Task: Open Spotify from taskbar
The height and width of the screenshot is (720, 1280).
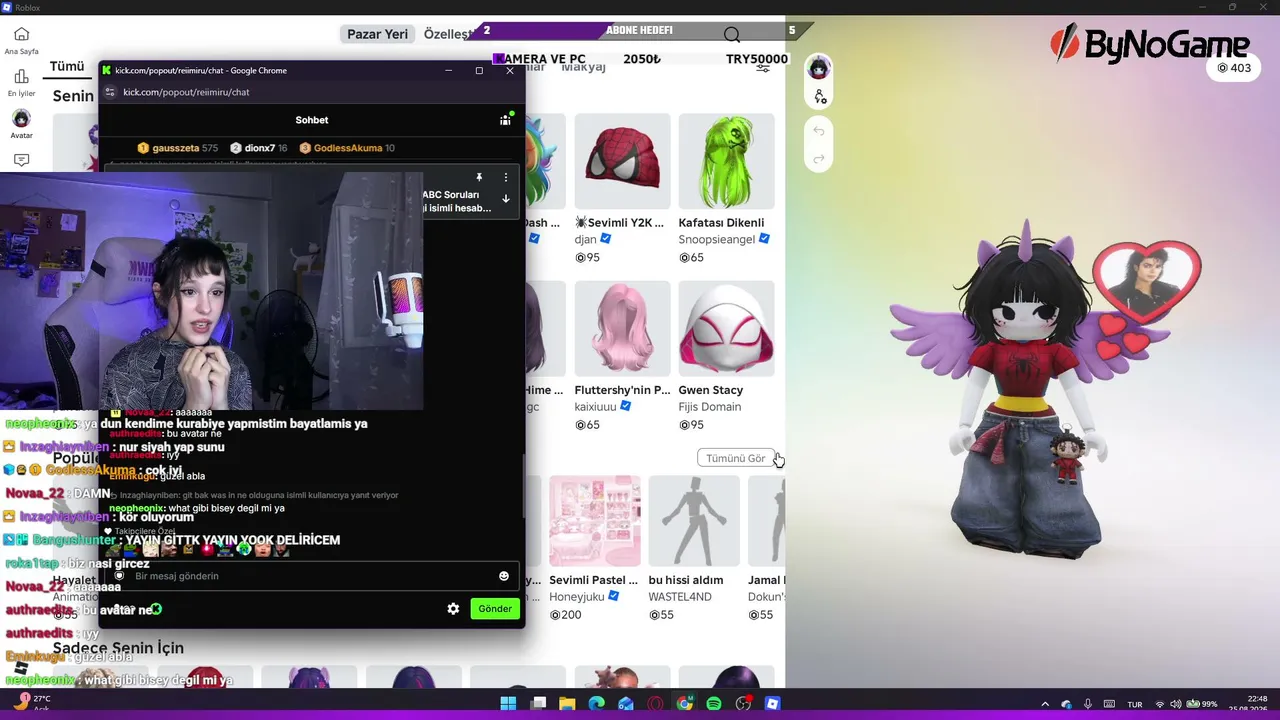Action: tap(714, 704)
